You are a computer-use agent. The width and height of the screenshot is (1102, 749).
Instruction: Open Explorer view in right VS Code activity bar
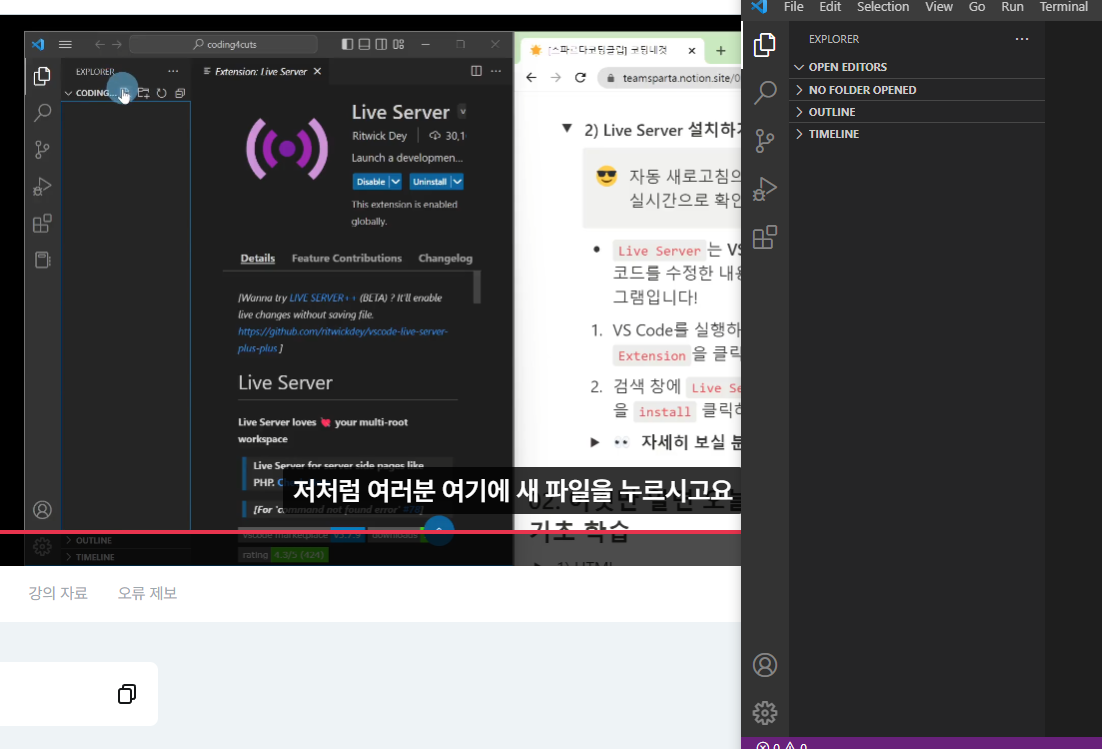765,45
